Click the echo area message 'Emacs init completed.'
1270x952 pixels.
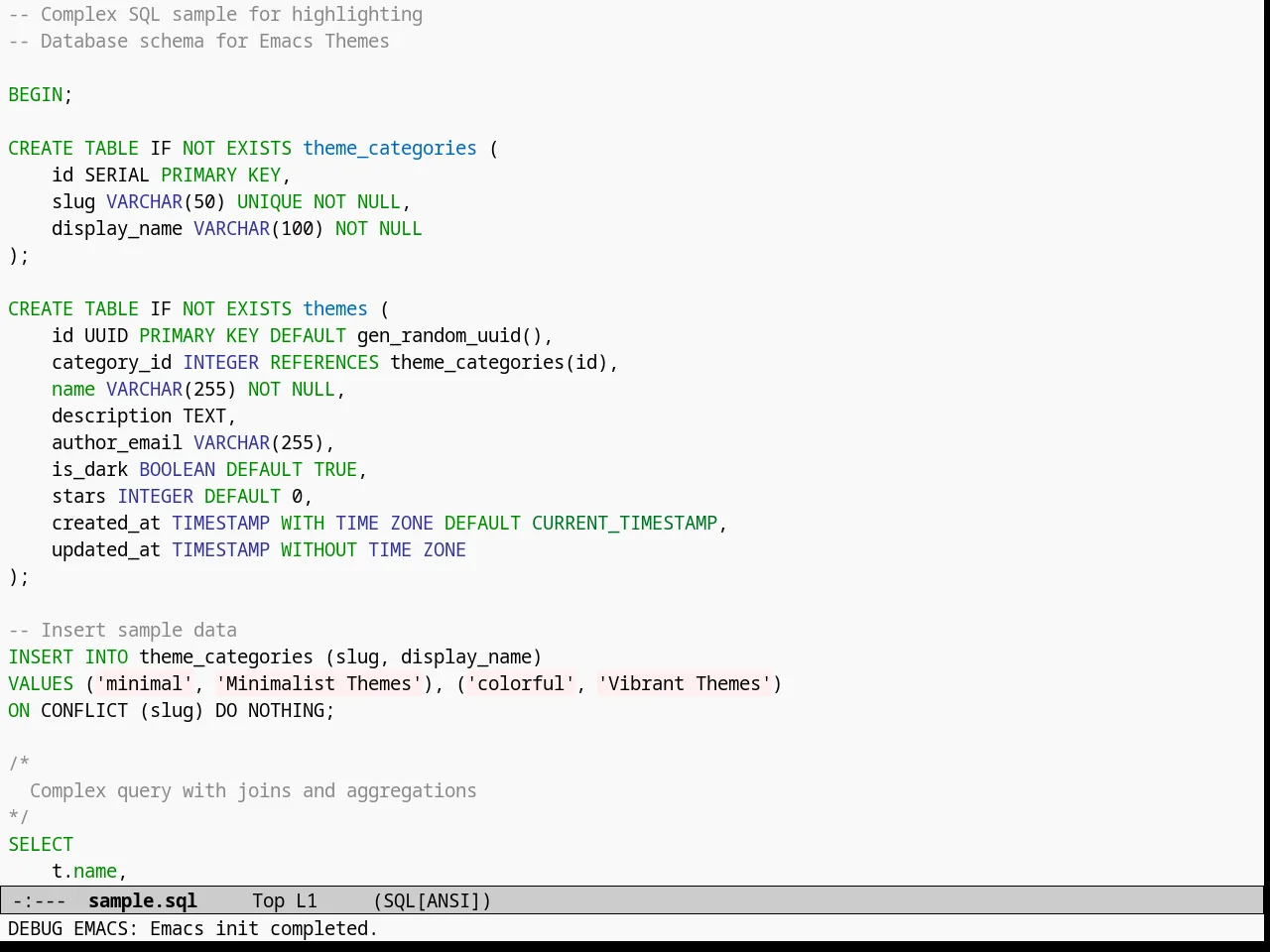(264, 928)
